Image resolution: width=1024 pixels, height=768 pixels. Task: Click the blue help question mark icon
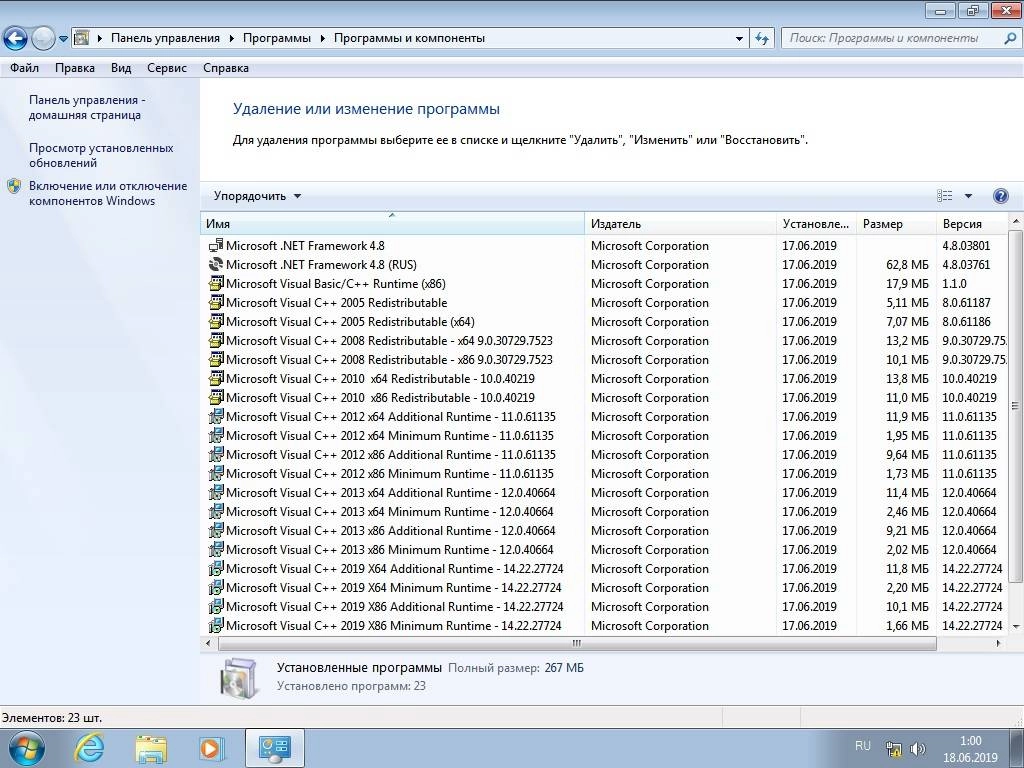[1000, 196]
